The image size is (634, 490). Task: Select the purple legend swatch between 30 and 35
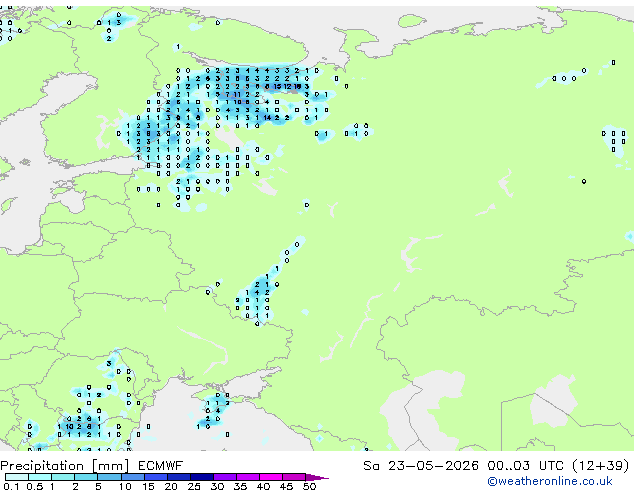coord(225,477)
